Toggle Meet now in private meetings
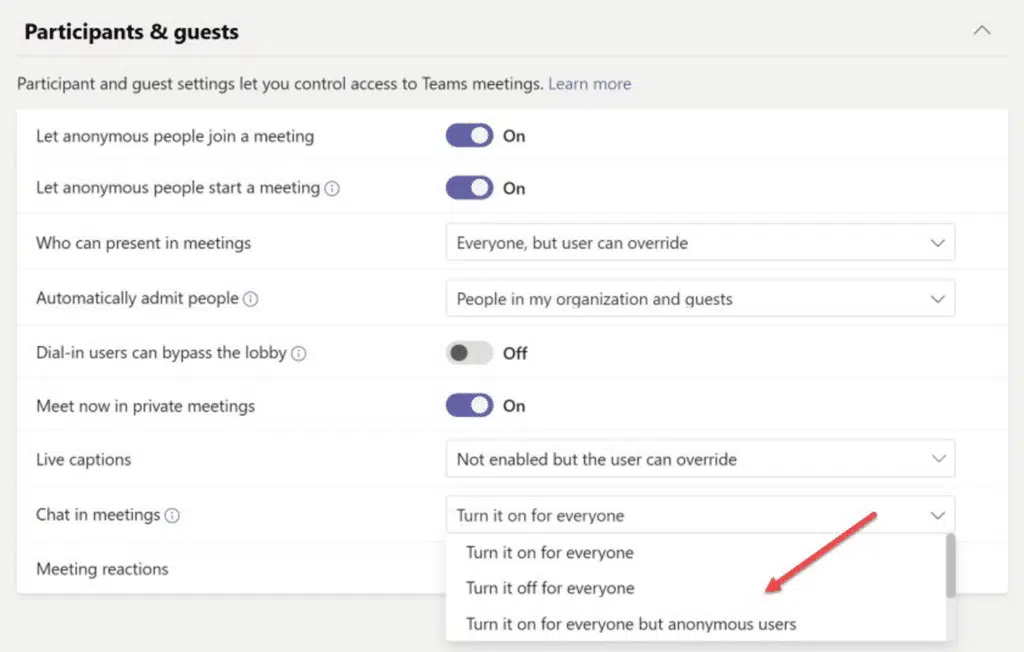This screenshot has height=652, width=1024. pos(469,405)
